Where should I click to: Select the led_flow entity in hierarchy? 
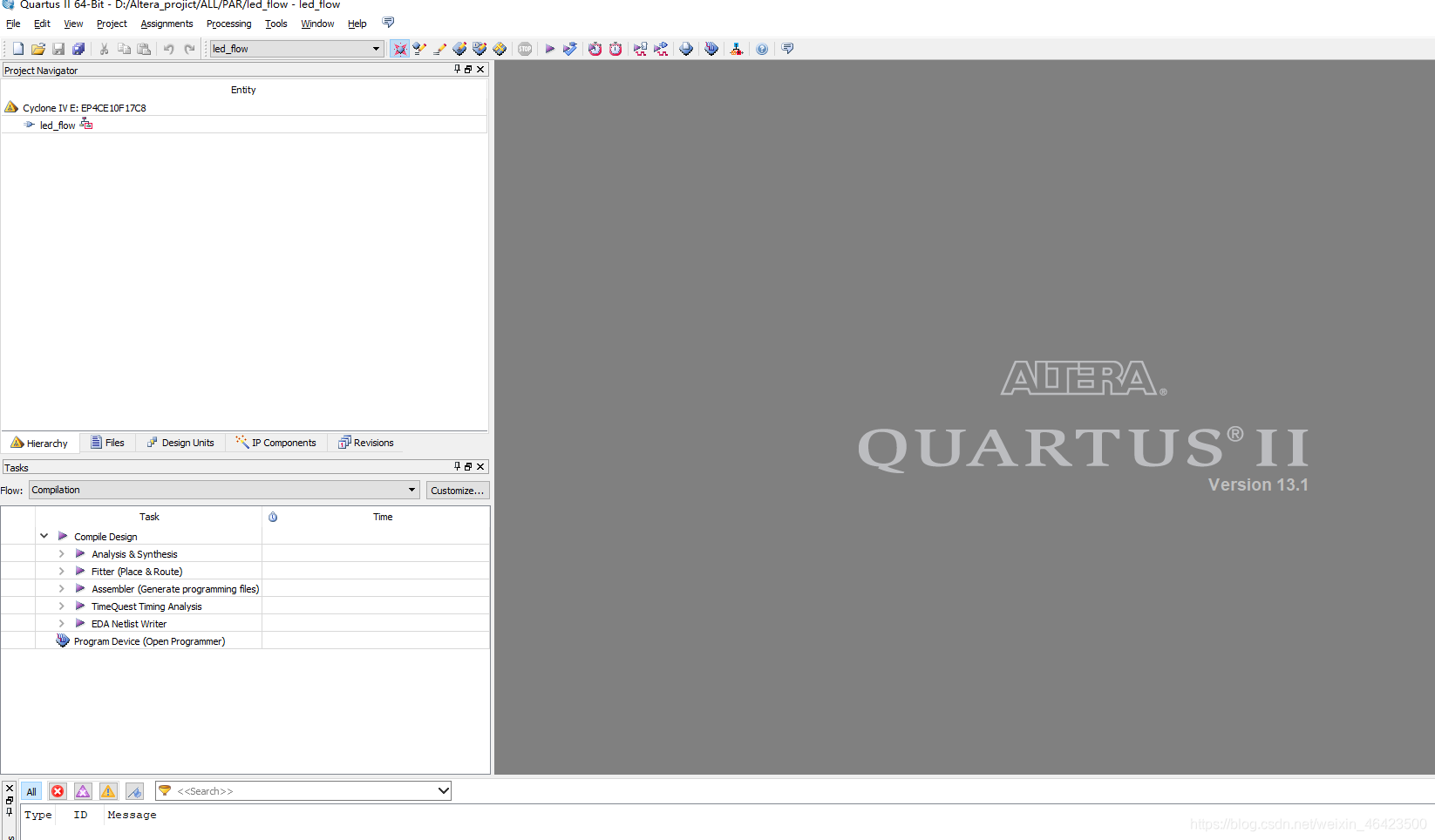coord(58,125)
